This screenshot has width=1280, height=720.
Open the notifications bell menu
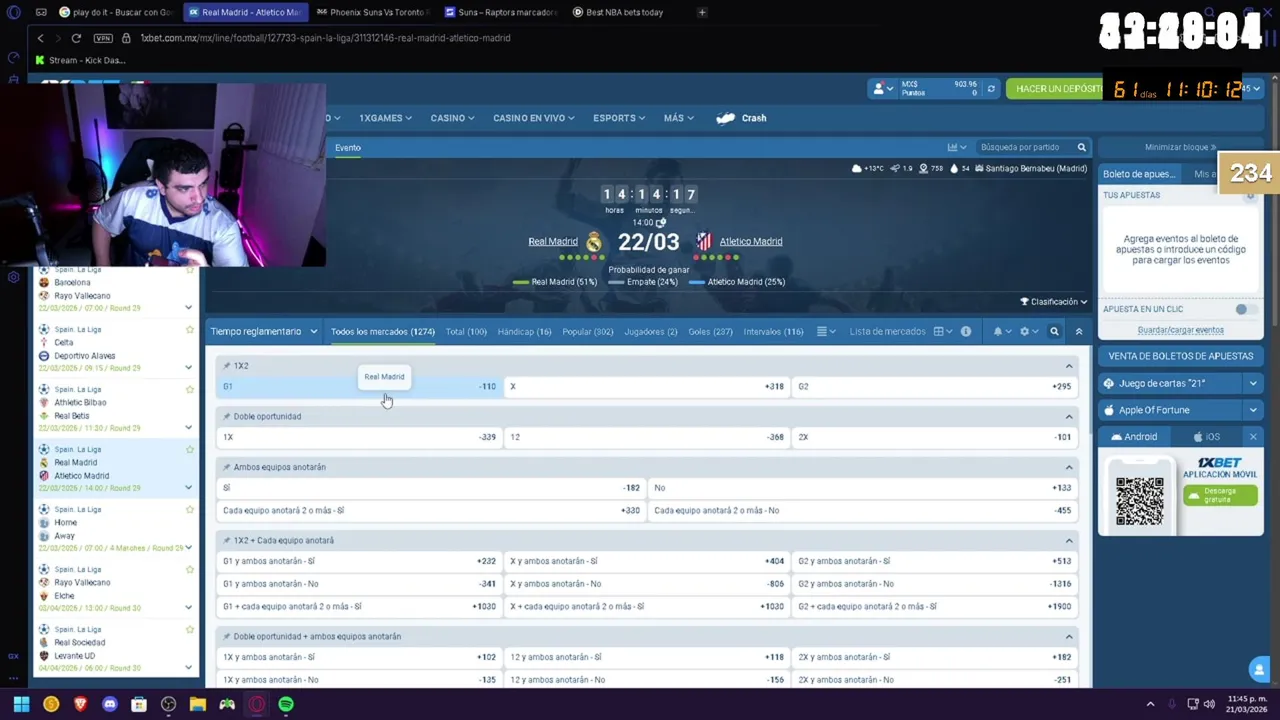click(1000, 331)
